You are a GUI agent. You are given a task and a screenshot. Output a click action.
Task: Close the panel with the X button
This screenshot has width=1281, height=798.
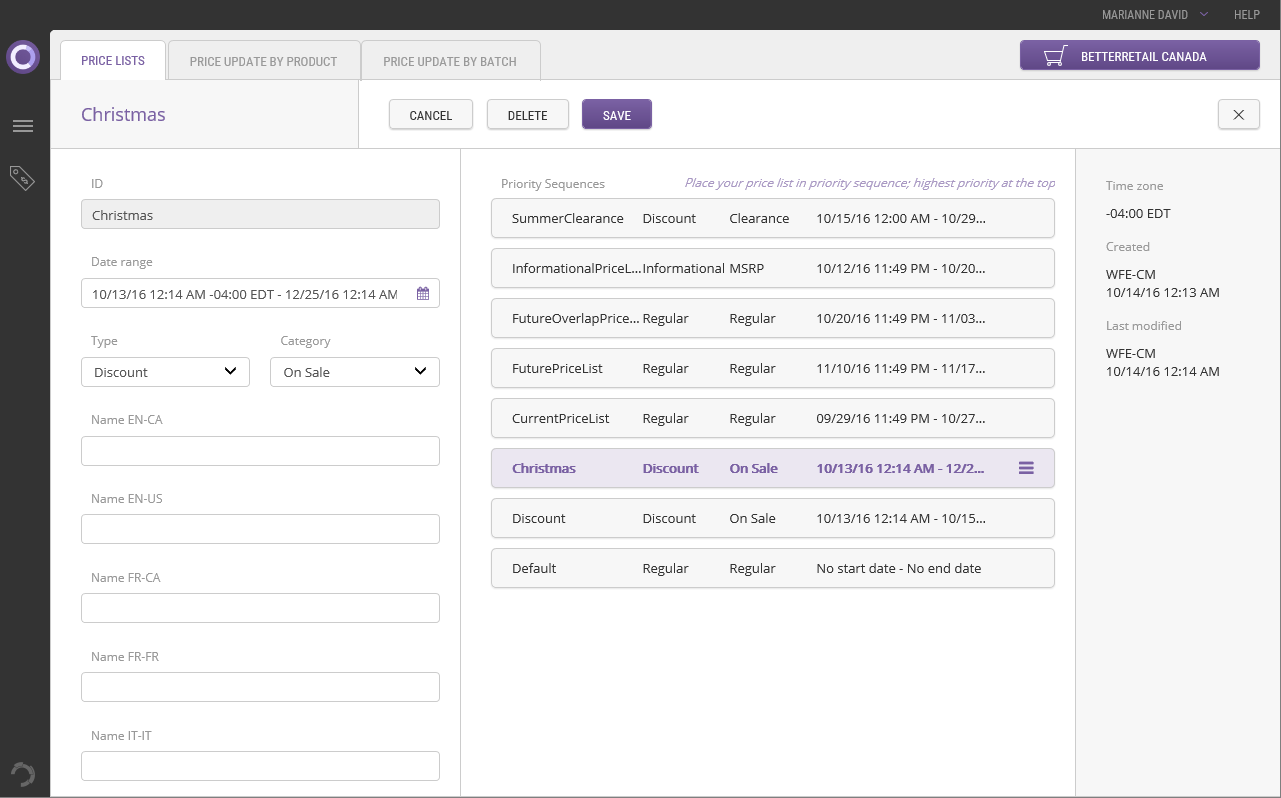point(1238,115)
